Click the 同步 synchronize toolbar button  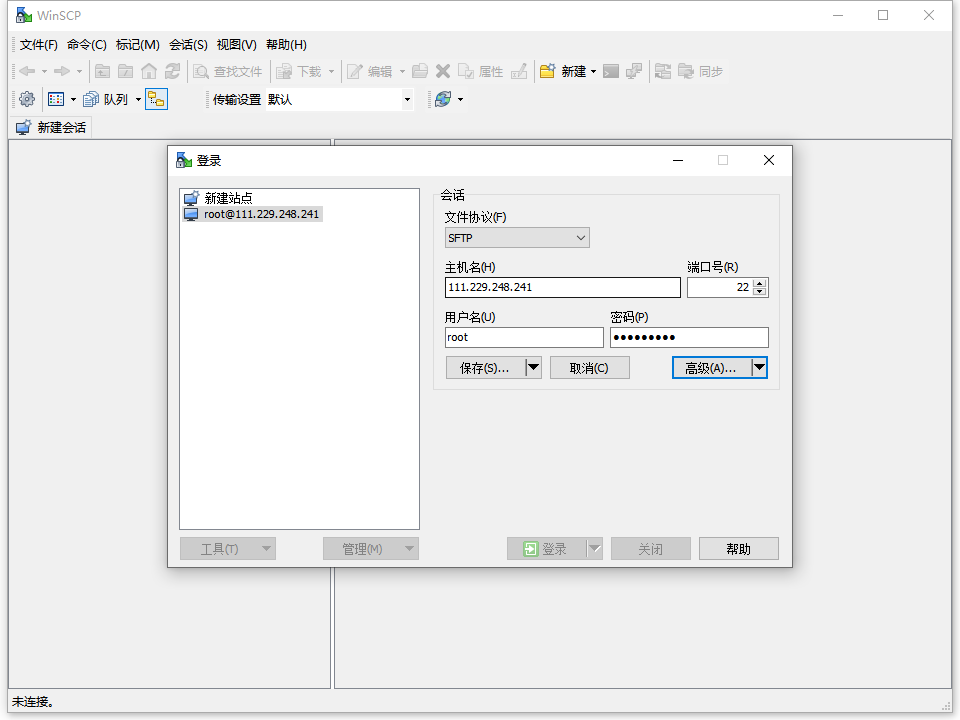pos(700,72)
